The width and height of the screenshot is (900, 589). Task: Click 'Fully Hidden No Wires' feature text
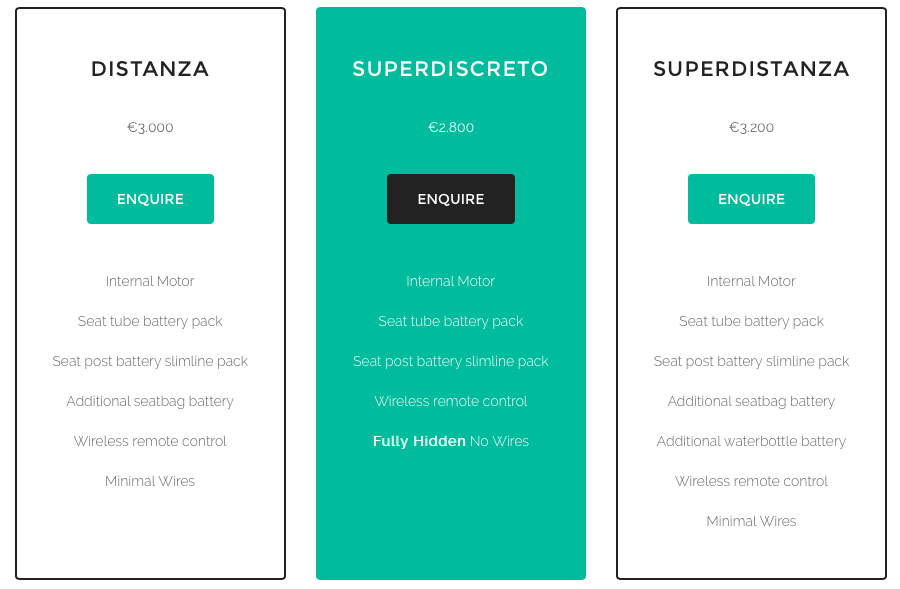click(x=451, y=441)
